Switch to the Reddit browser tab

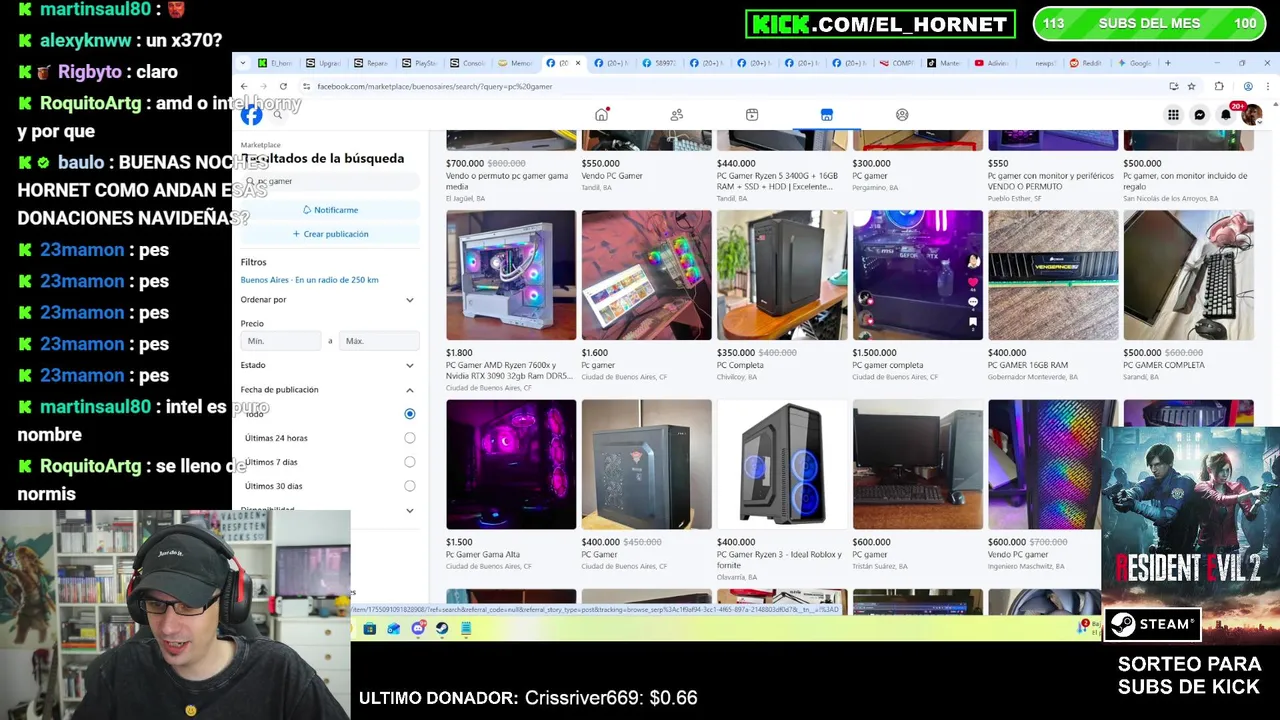1085,63
